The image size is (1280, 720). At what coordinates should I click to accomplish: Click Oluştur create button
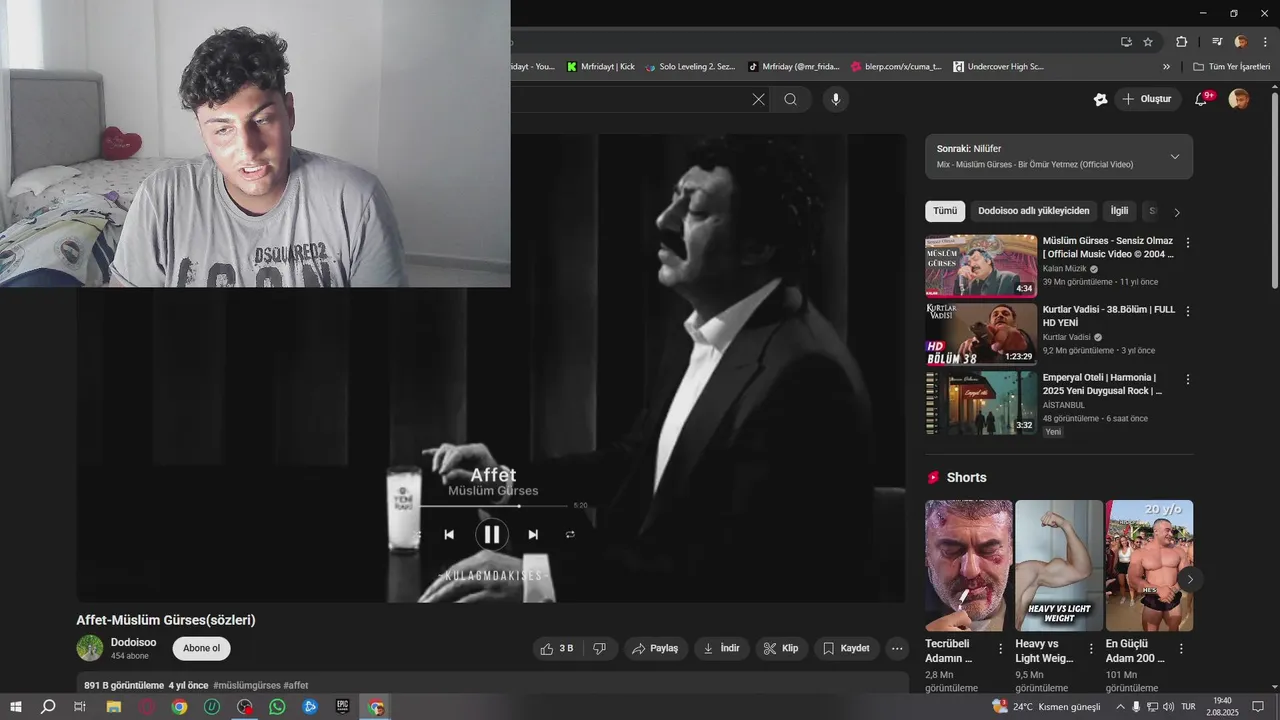tap(1147, 99)
